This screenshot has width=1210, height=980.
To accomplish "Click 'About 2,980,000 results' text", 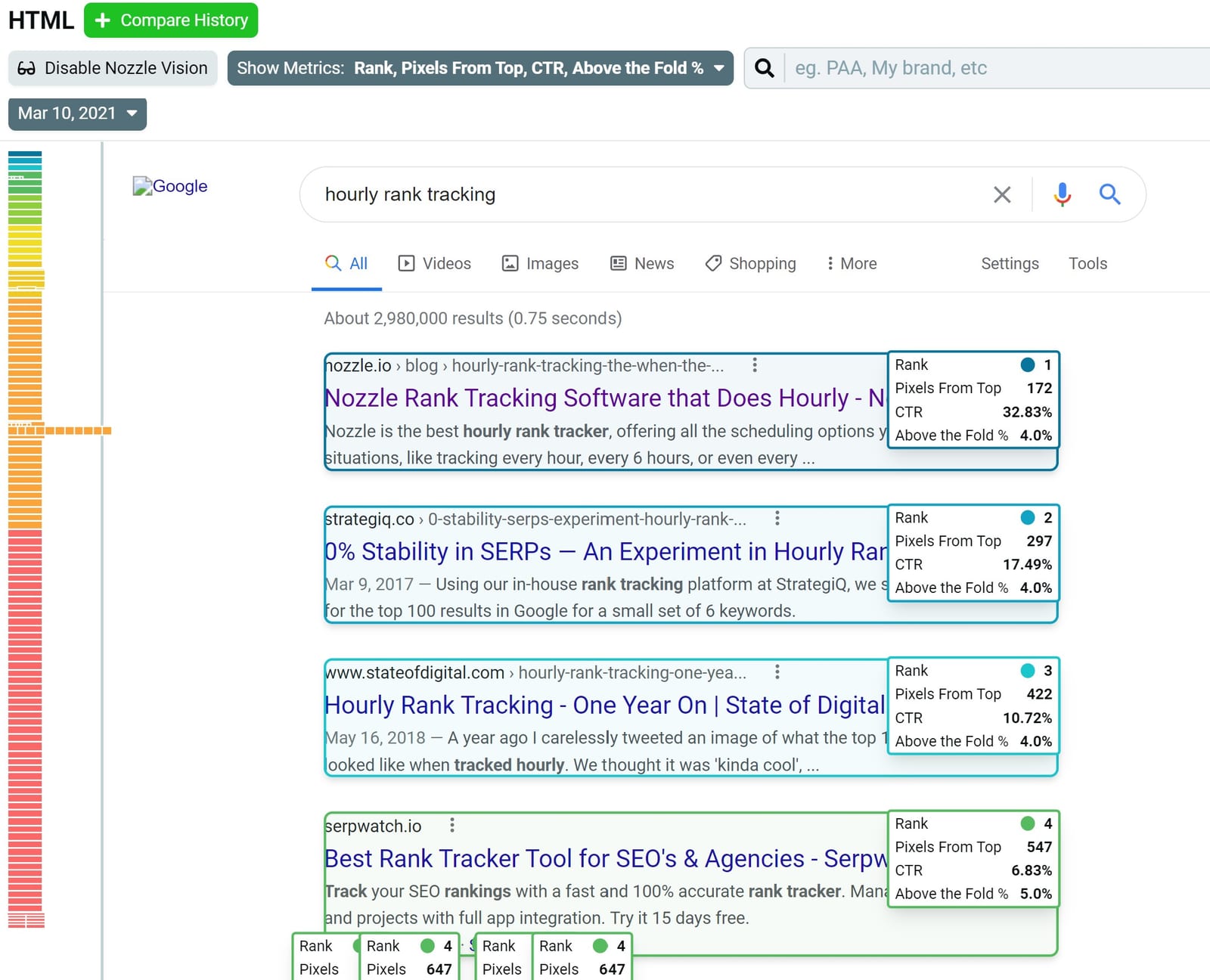I will tap(414, 318).
